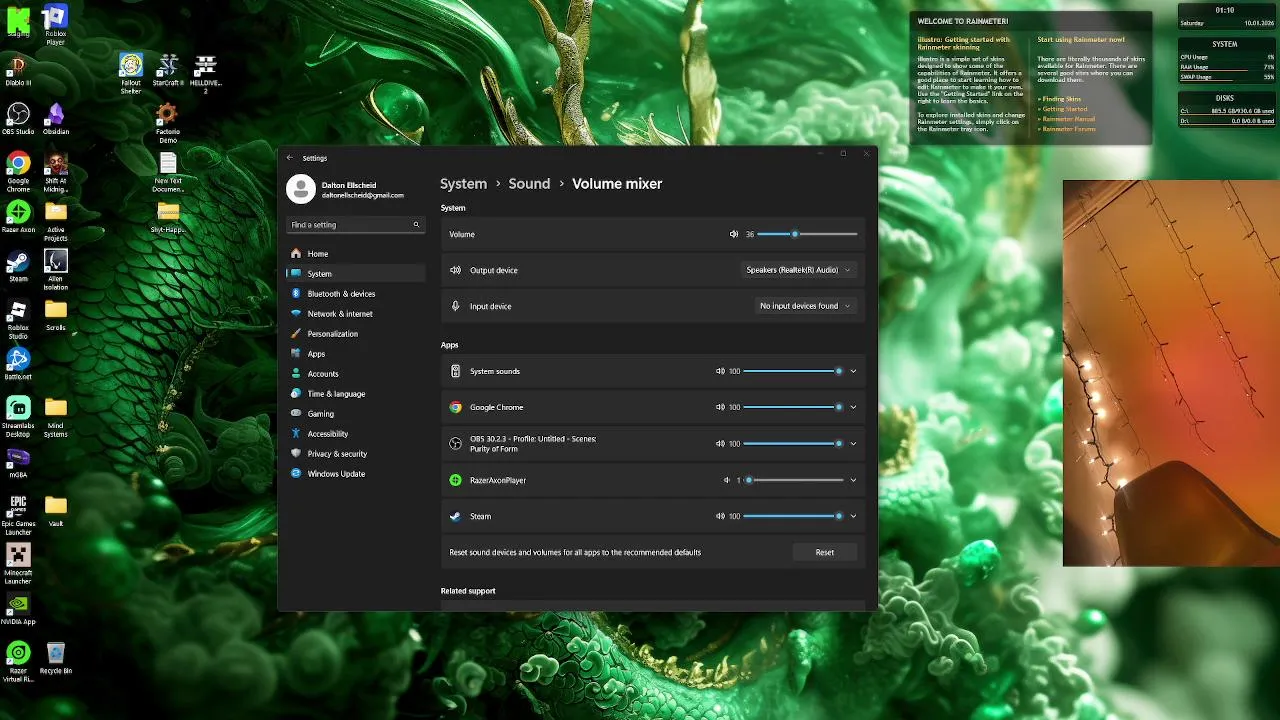Mute the System sounds speaker icon

click(720, 371)
